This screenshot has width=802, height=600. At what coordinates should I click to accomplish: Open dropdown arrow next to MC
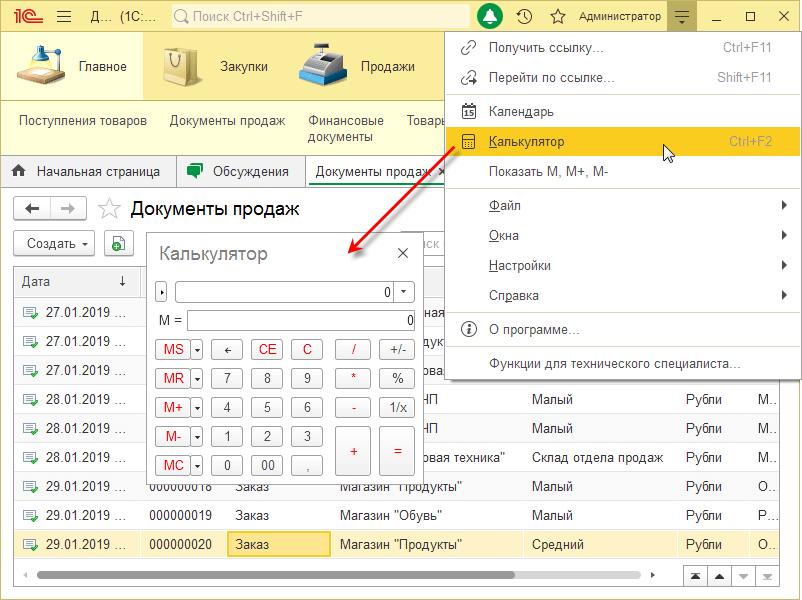197,466
